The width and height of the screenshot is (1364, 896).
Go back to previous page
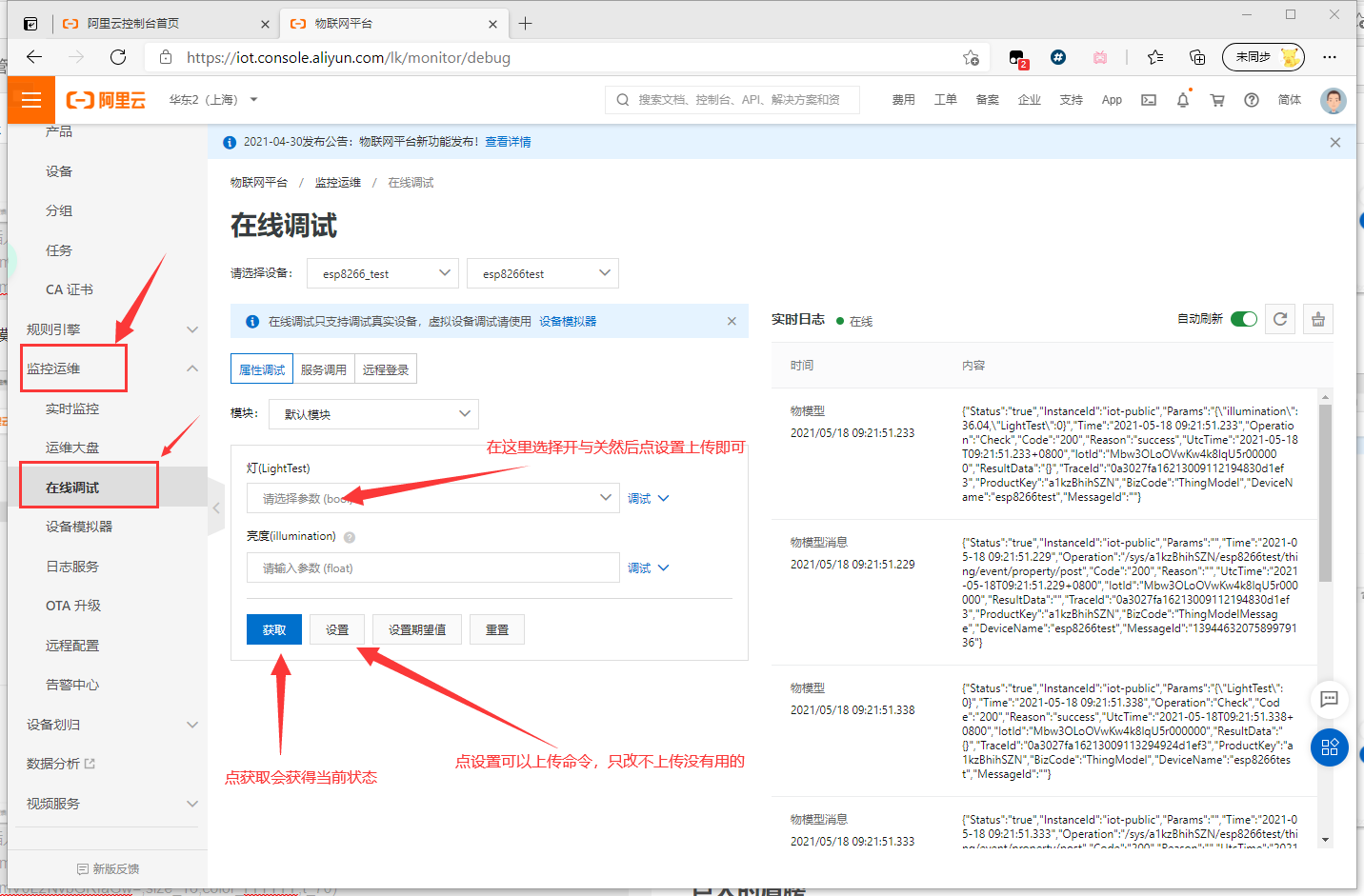(34, 57)
